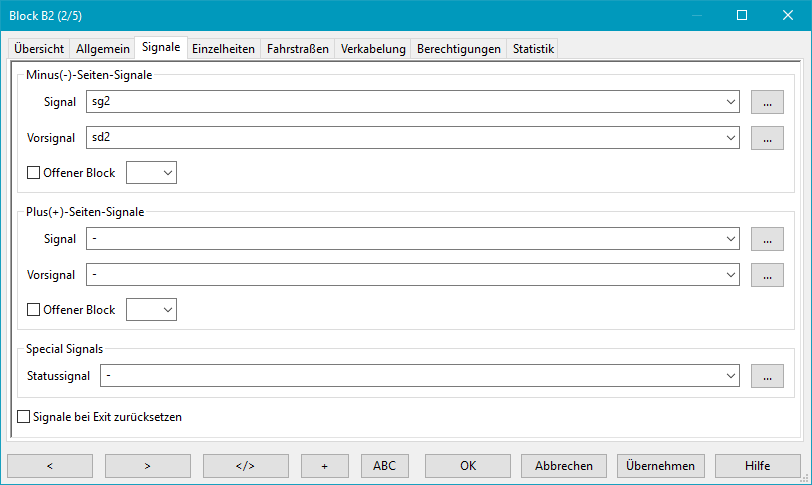Enable Offener Block under Plus-Seiten-Signale

(x=34, y=310)
